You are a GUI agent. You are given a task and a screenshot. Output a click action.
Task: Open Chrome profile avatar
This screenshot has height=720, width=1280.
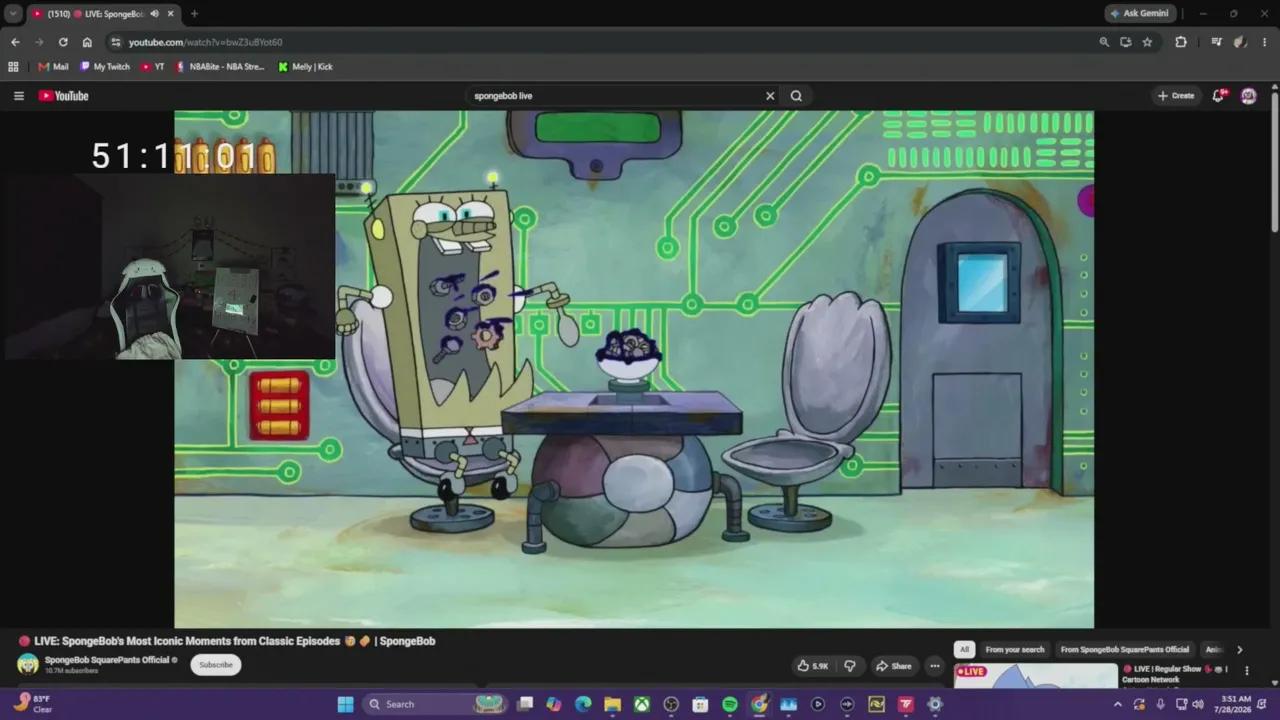[1240, 42]
